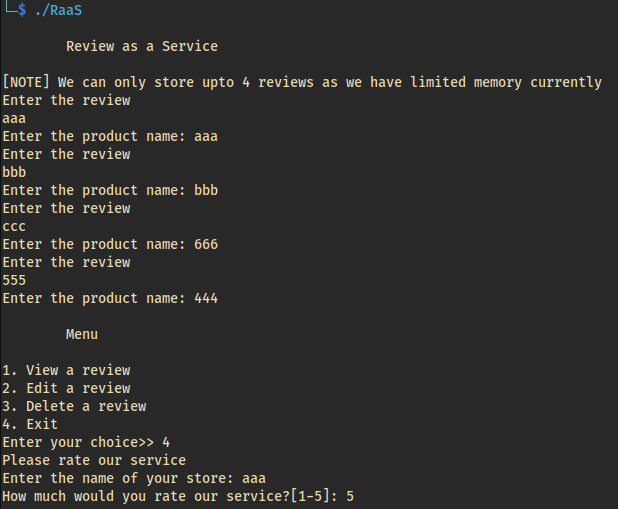Click the [NOTE] memory warning line
Image resolution: width=618 pixels, height=509 pixels.
302,82
